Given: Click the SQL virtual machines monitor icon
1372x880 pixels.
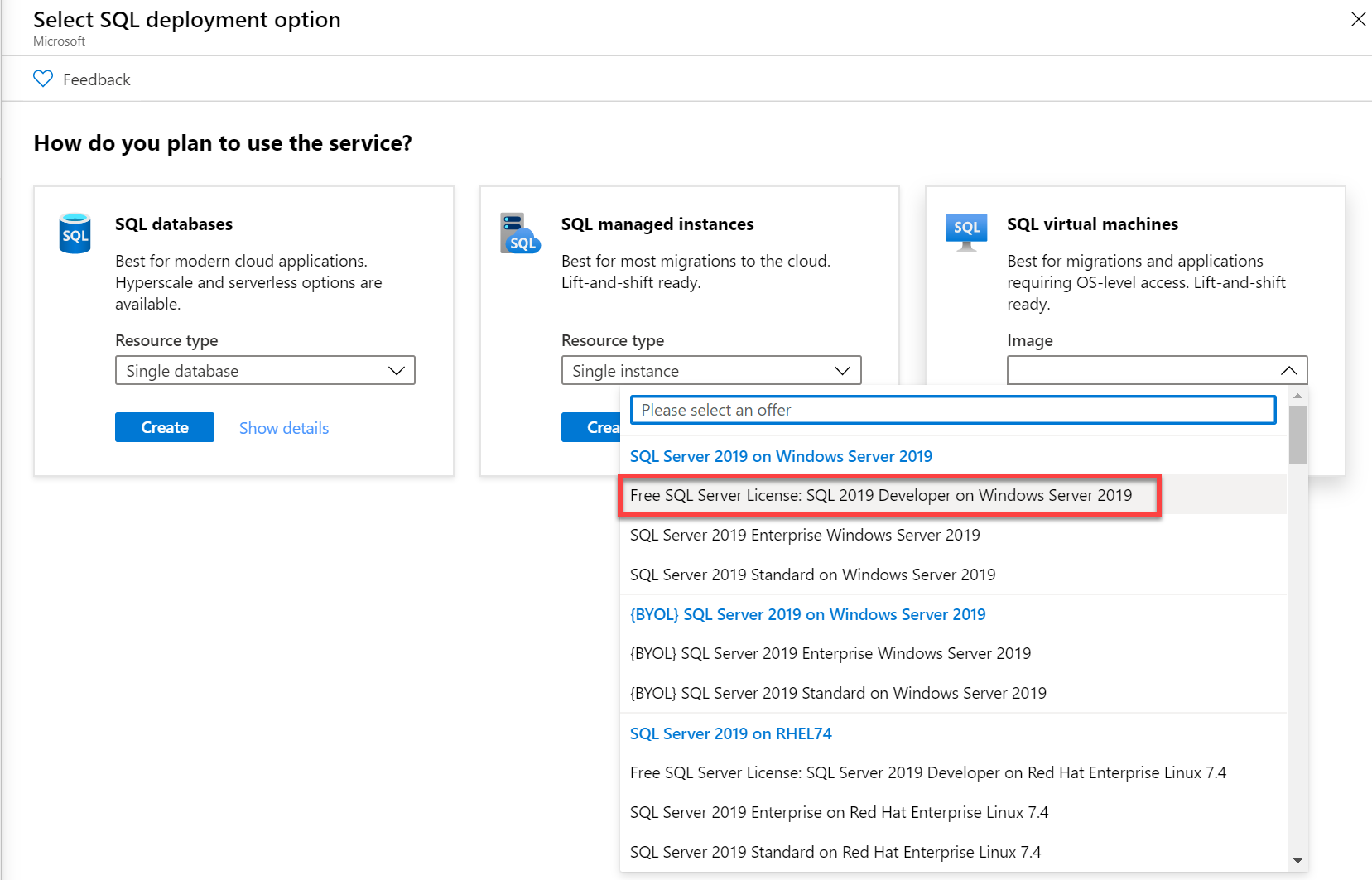Looking at the screenshot, I should click(966, 233).
